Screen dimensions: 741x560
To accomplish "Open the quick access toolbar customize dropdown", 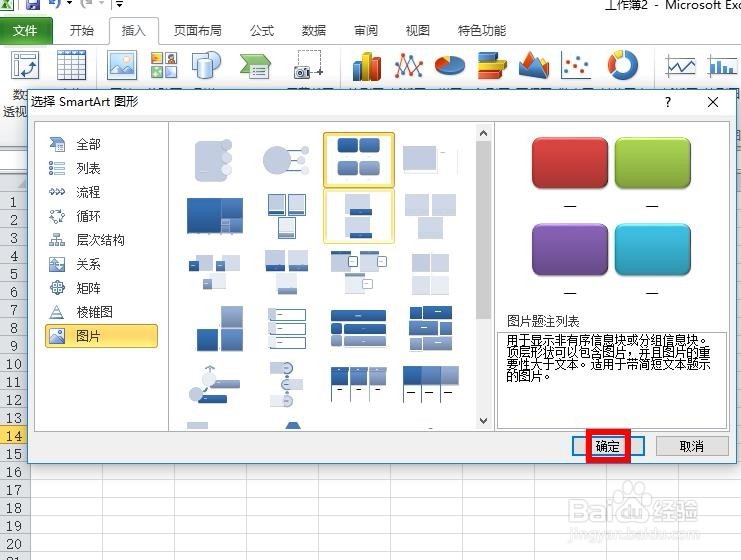I will click(x=119, y=5).
